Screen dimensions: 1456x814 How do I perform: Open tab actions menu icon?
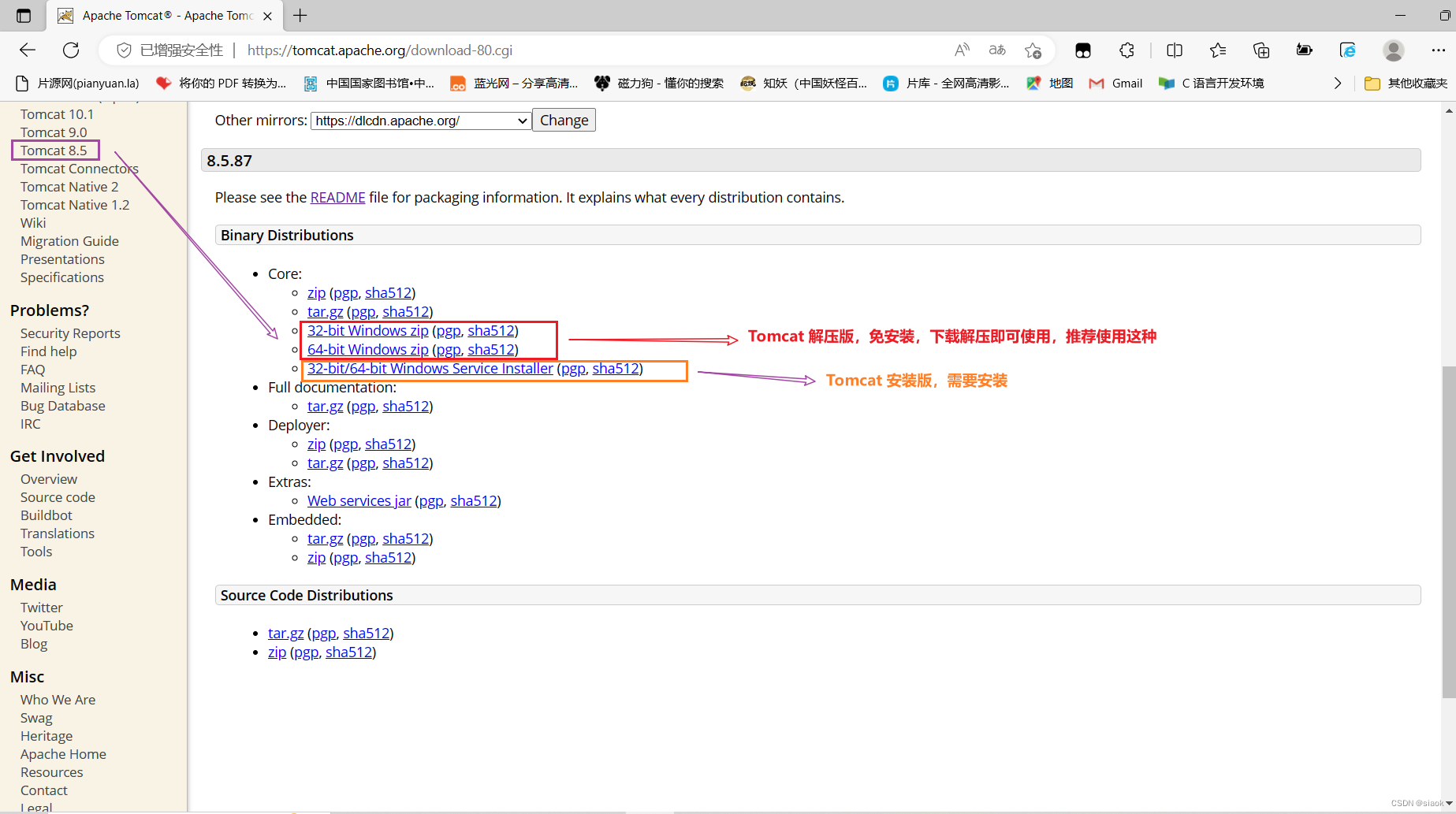[x=24, y=16]
